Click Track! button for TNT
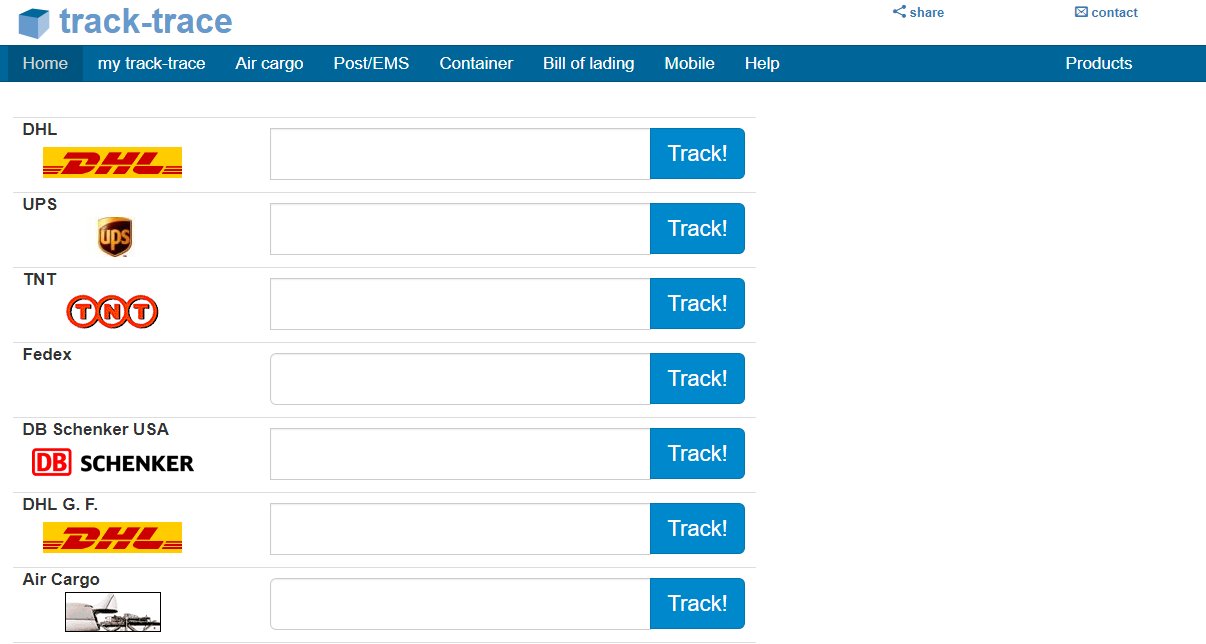This screenshot has height=644, width=1206. coord(697,304)
